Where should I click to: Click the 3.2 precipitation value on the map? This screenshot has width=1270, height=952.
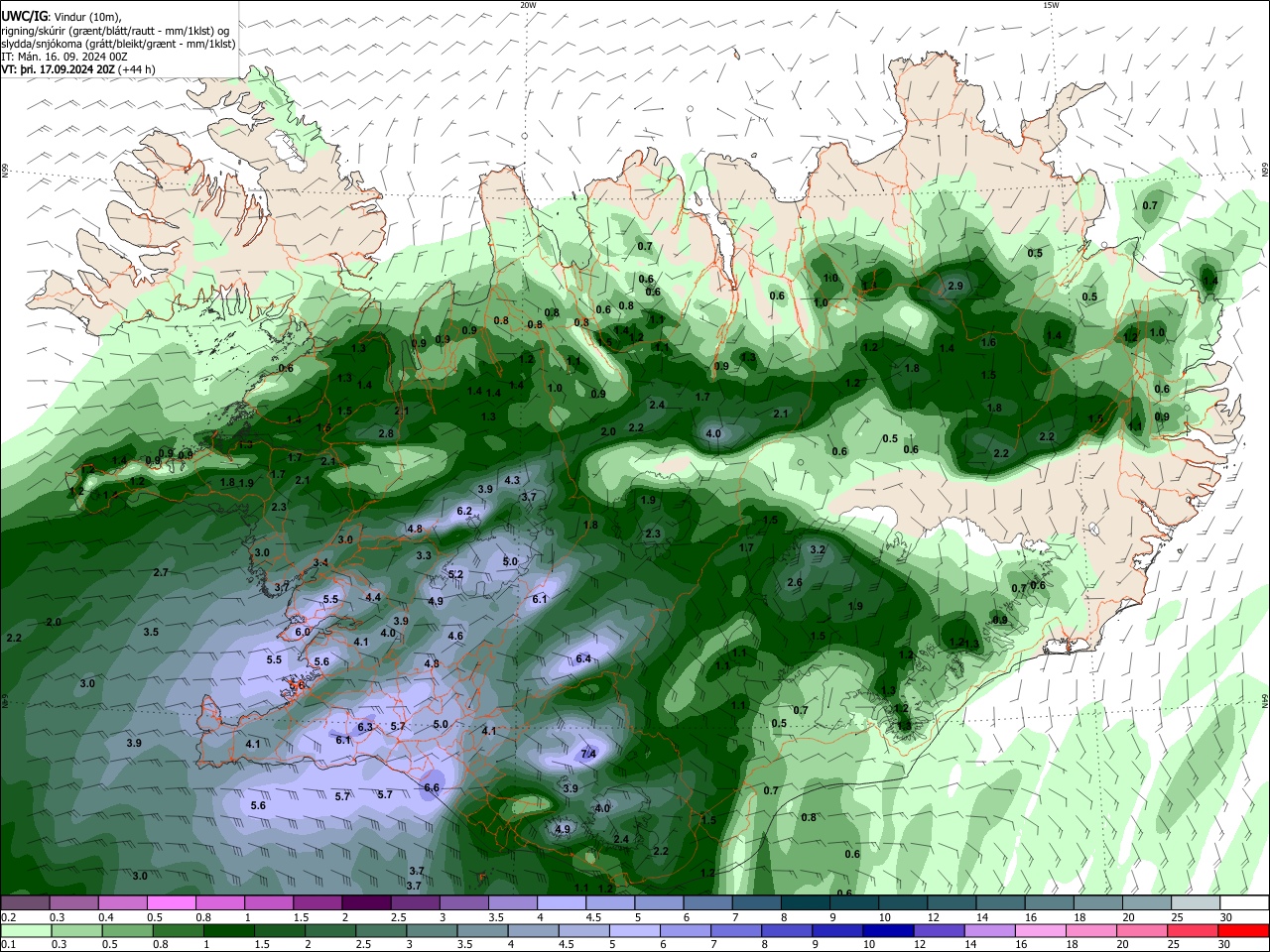point(818,548)
